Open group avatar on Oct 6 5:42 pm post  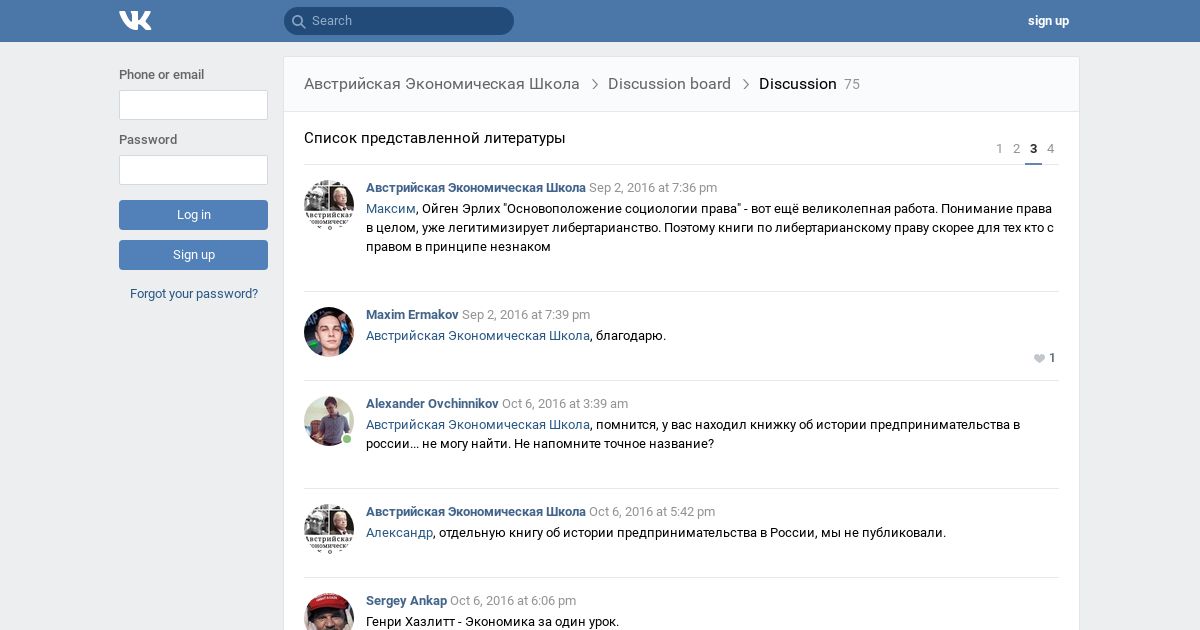click(329, 529)
